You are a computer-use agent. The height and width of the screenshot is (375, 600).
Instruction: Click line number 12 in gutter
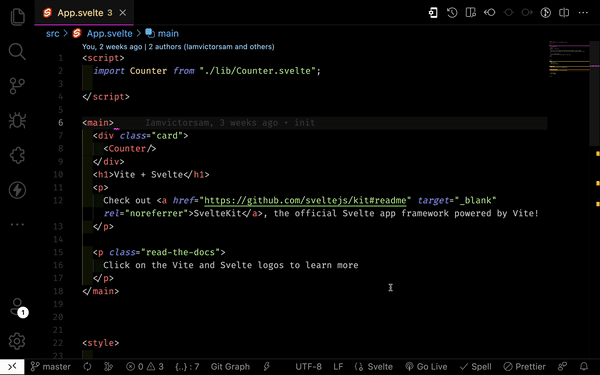pyautogui.click(x=58, y=201)
